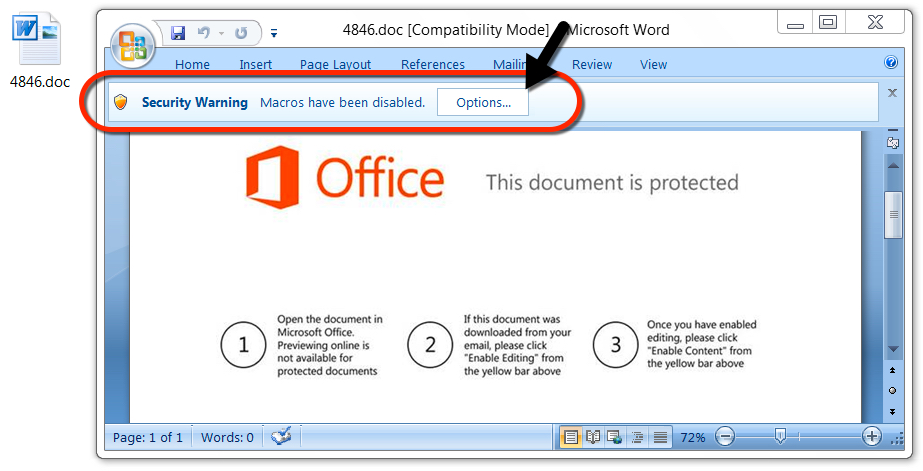923x471 pixels.
Task: Click the Redo/Repeat icon
Action: 241,33
